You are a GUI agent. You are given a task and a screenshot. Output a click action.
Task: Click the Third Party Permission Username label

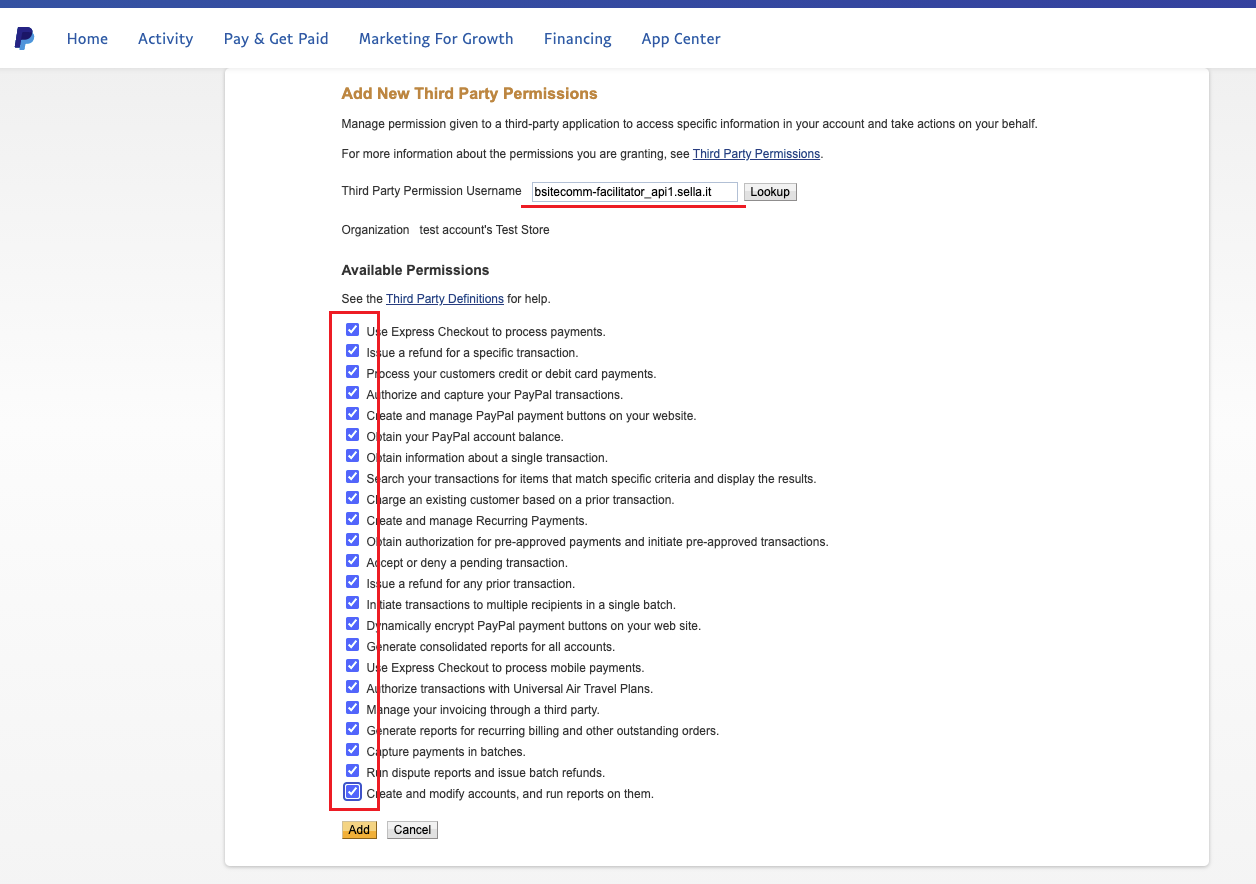[x=431, y=191]
